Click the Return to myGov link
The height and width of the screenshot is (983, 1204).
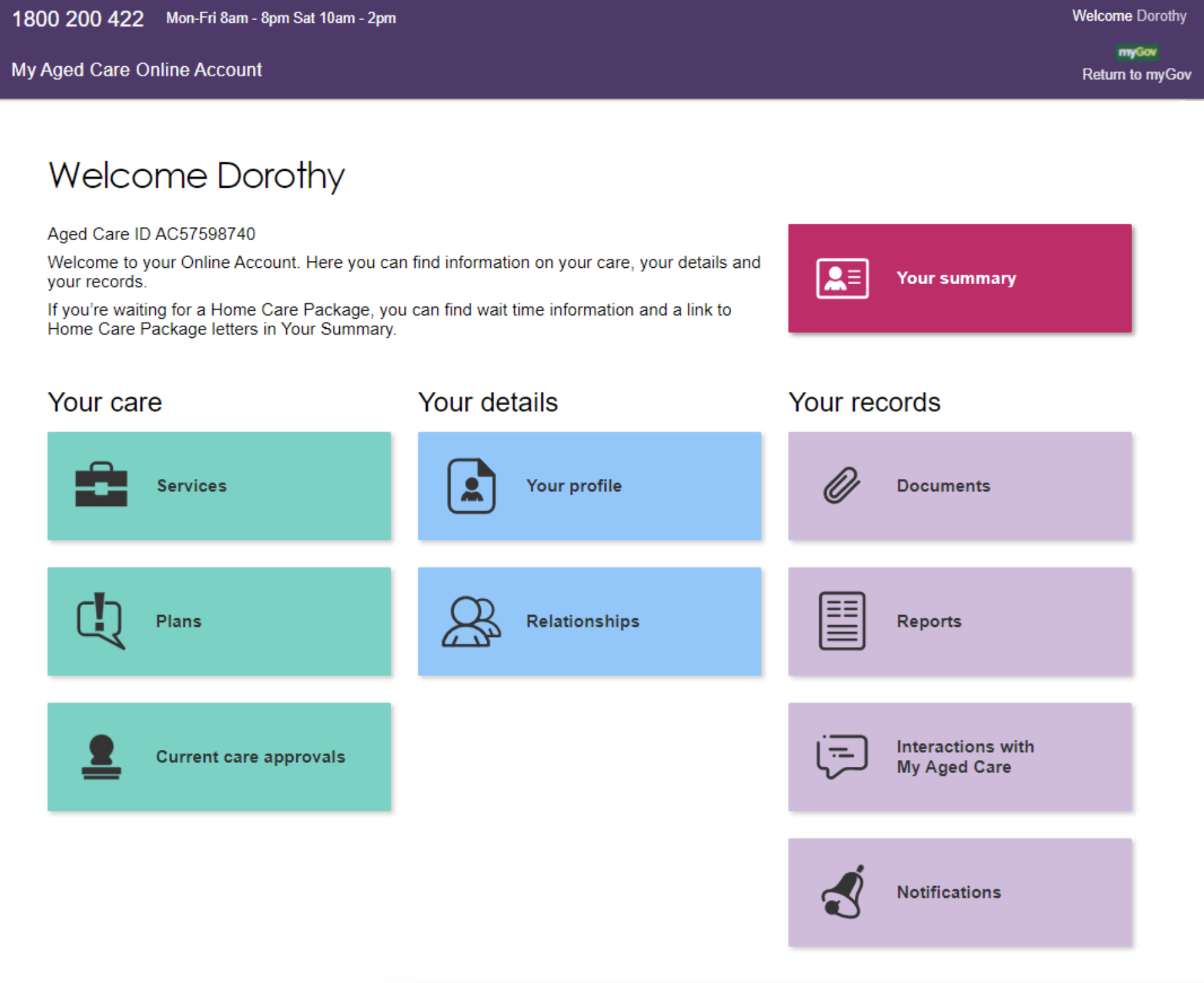pyautogui.click(x=1137, y=74)
